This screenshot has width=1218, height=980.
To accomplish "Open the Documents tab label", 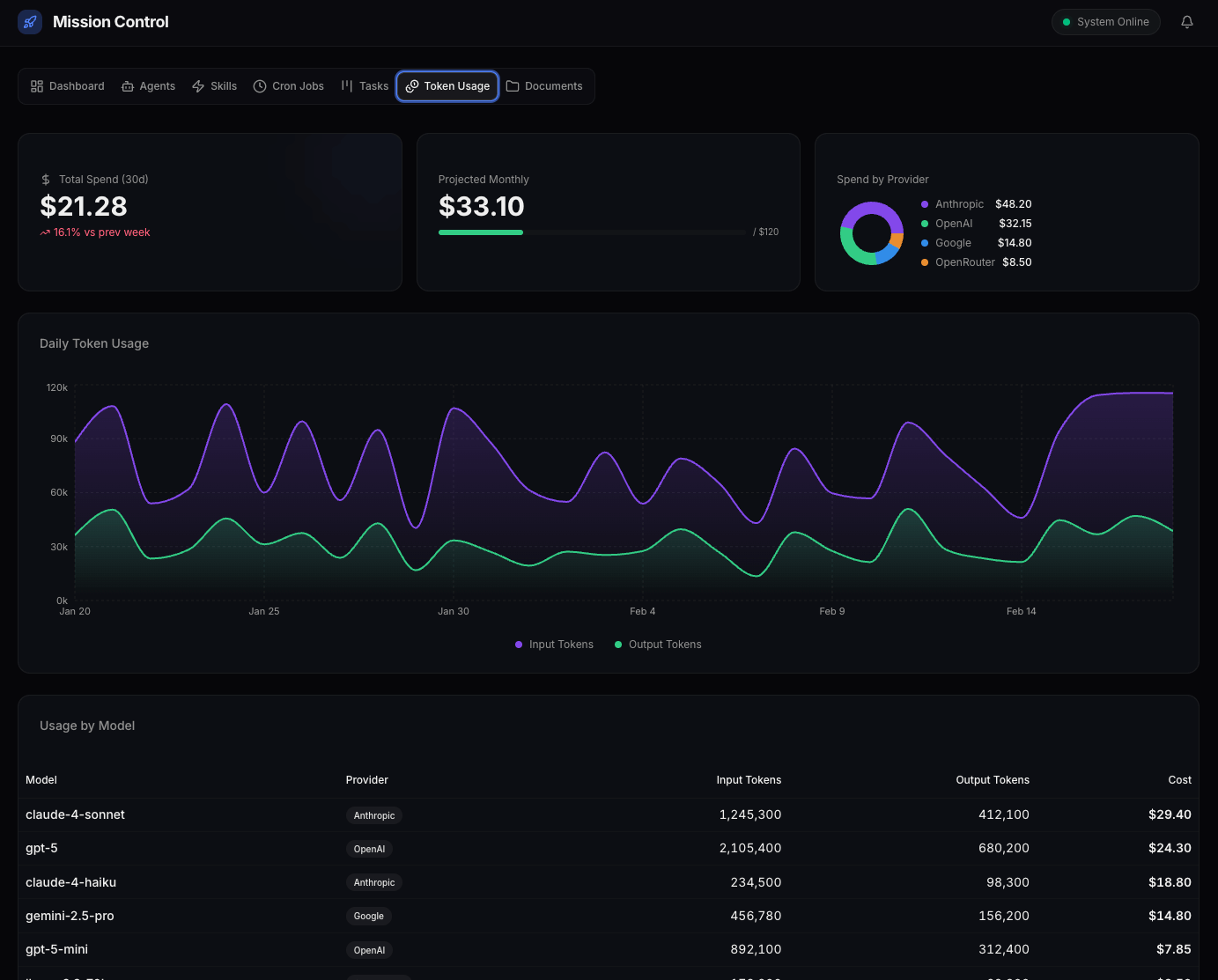I will coord(553,86).
